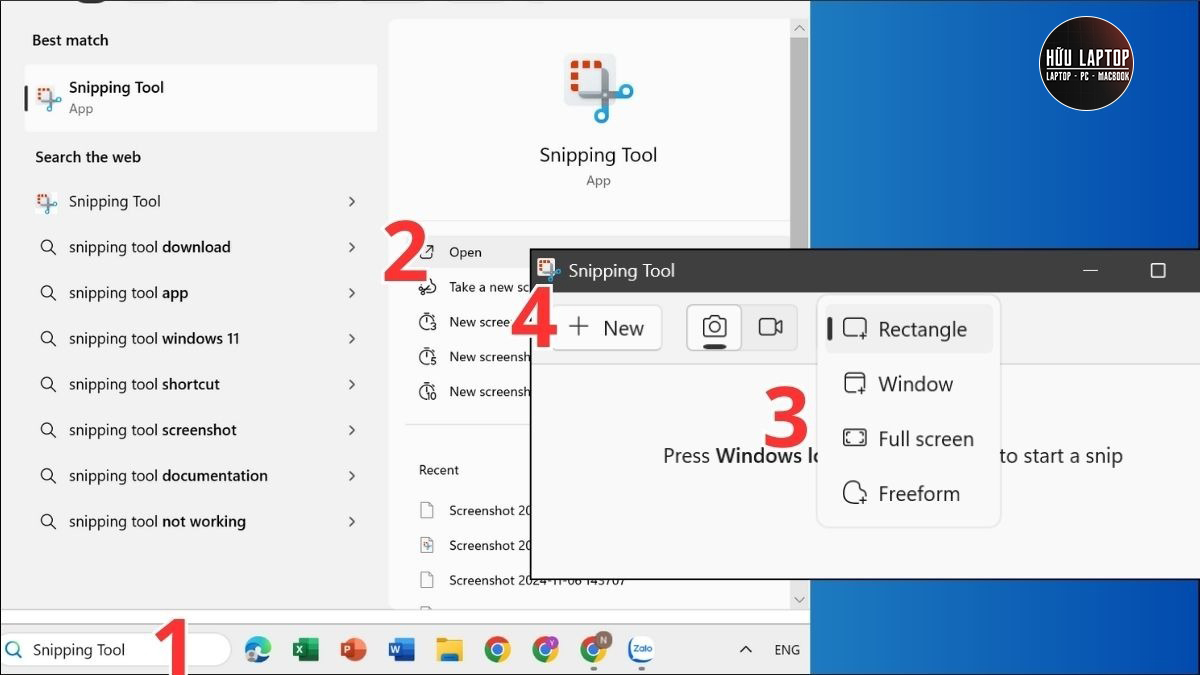The height and width of the screenshot is (675, 1200).
Task: Click the taskbar search box containing Snipping Tool
Action: pos(116,650)
